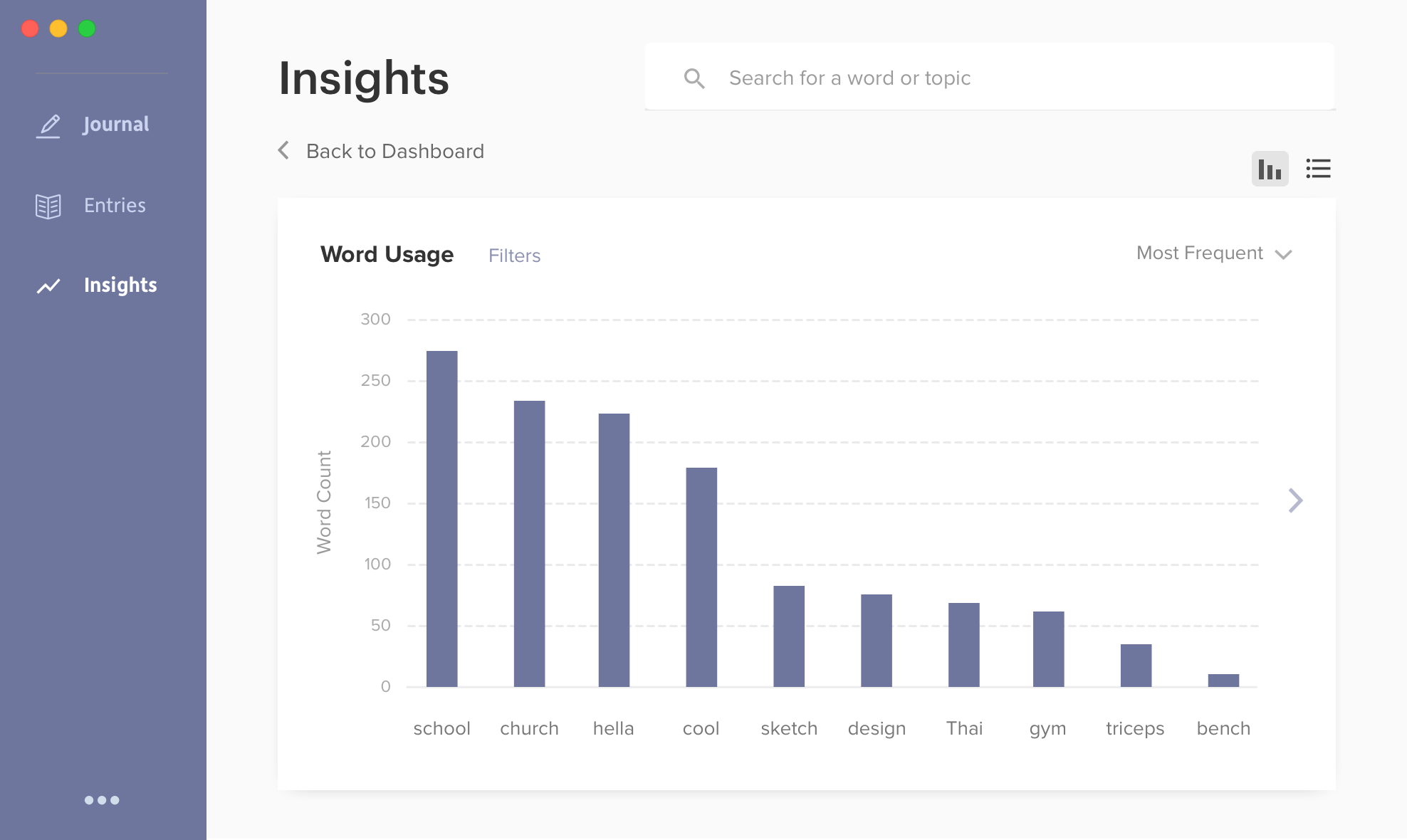Click the 'Word Count' y-axis label

pyautogui.click(x=324, y=503)
